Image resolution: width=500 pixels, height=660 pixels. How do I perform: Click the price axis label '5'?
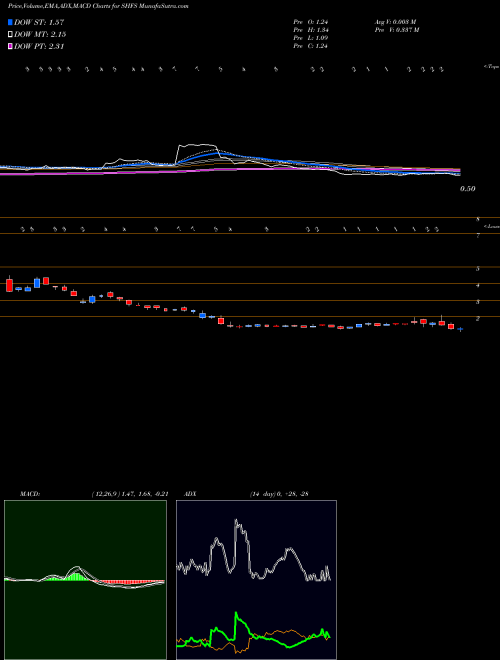(478, 269)
